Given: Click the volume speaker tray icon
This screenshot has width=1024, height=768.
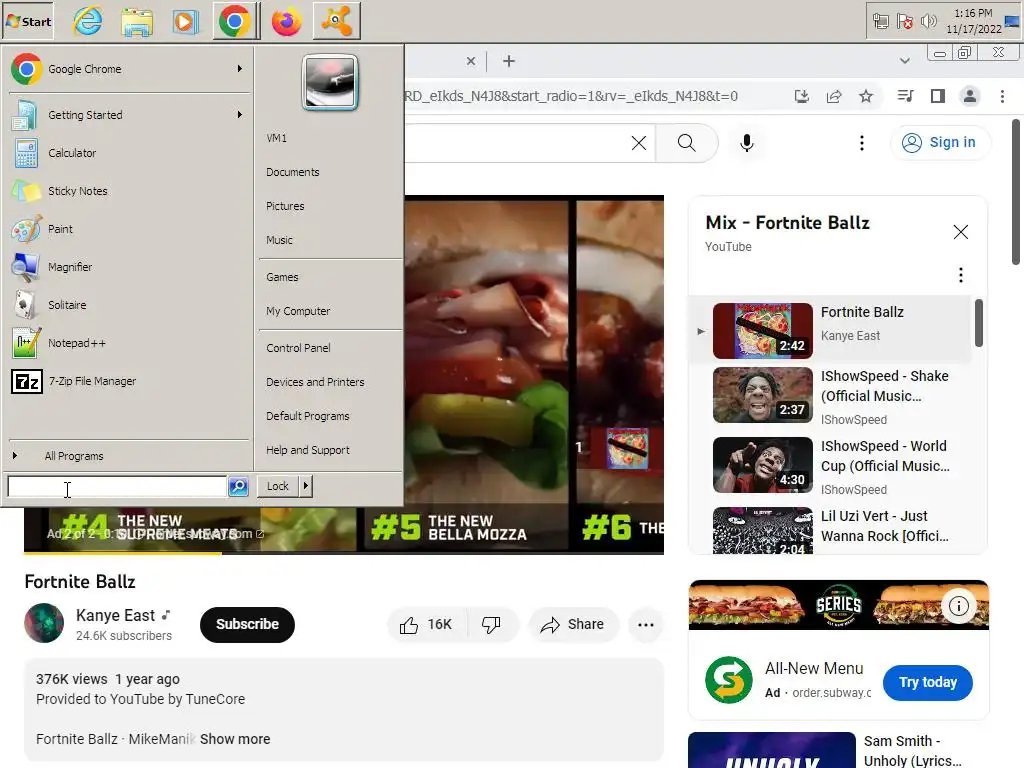Looking at the screenshot, I should (x=928, y=22).
